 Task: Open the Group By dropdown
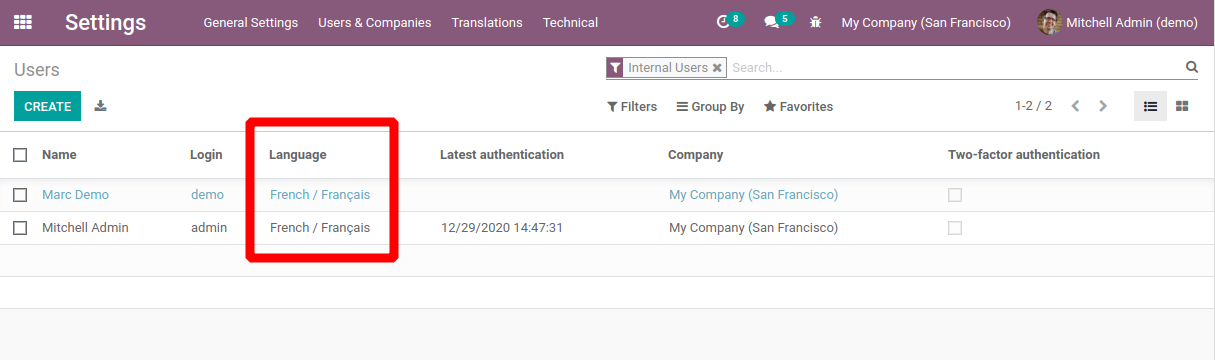pos(710,106)
